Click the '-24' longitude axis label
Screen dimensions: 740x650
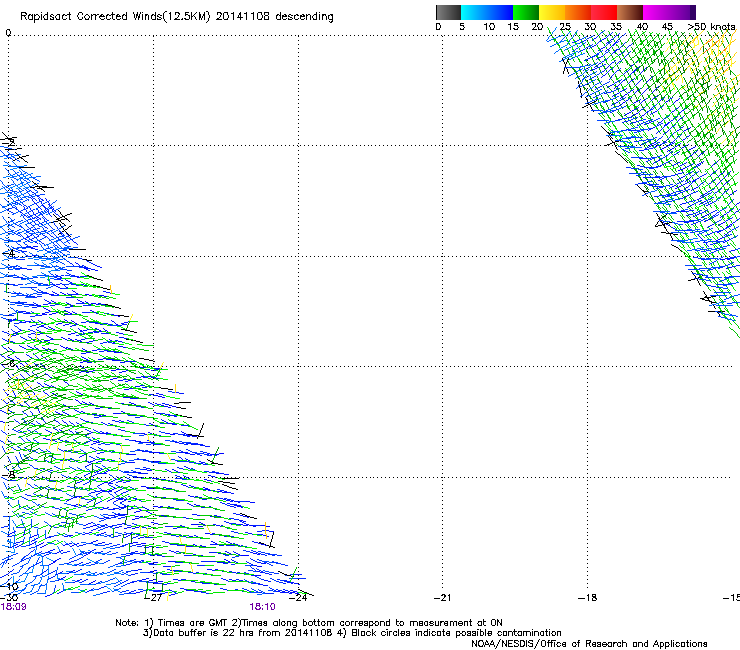point(299,598)
